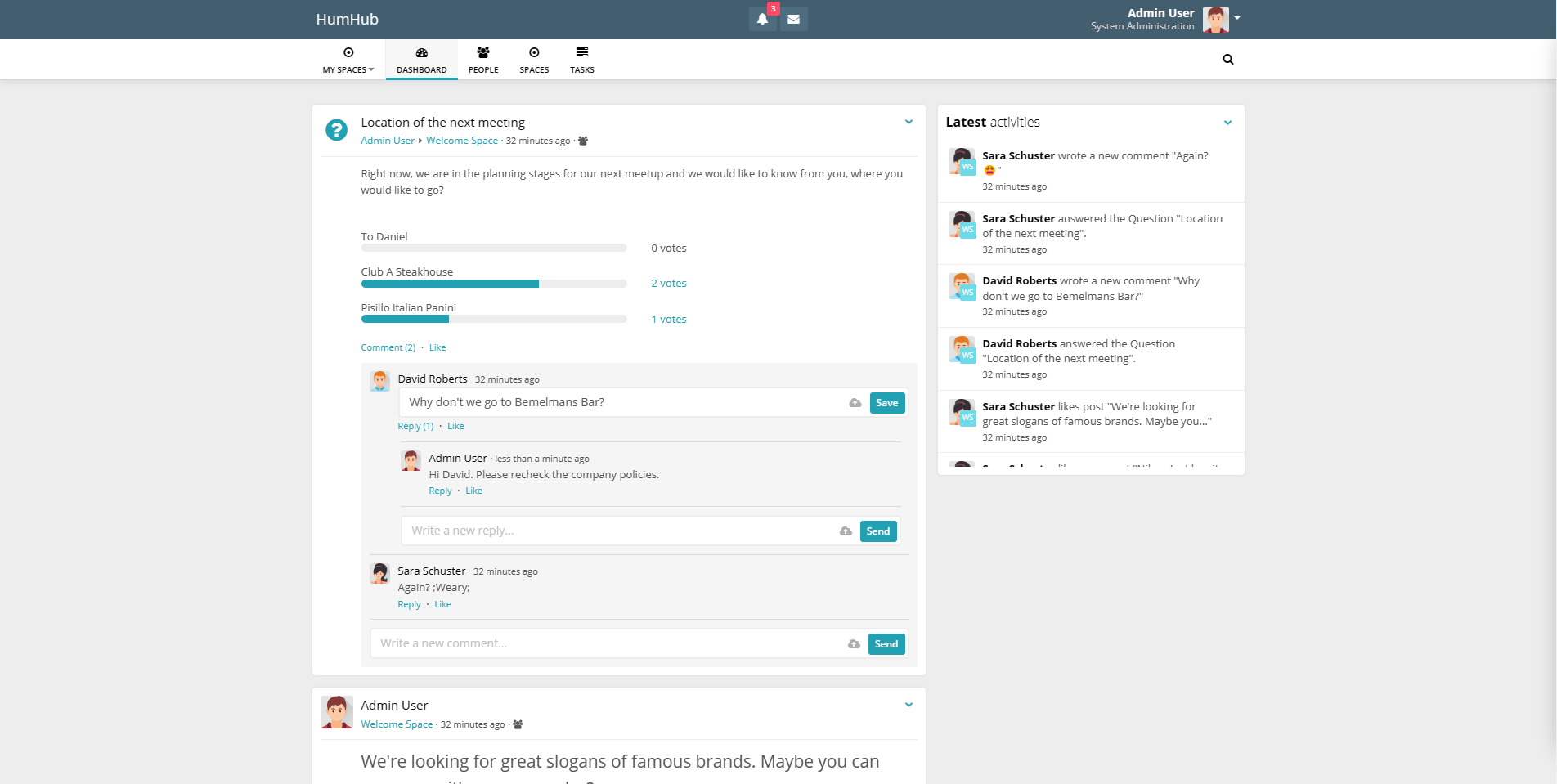
Task: Expand the My Spaces dropdown
Action: click(348, 60)
